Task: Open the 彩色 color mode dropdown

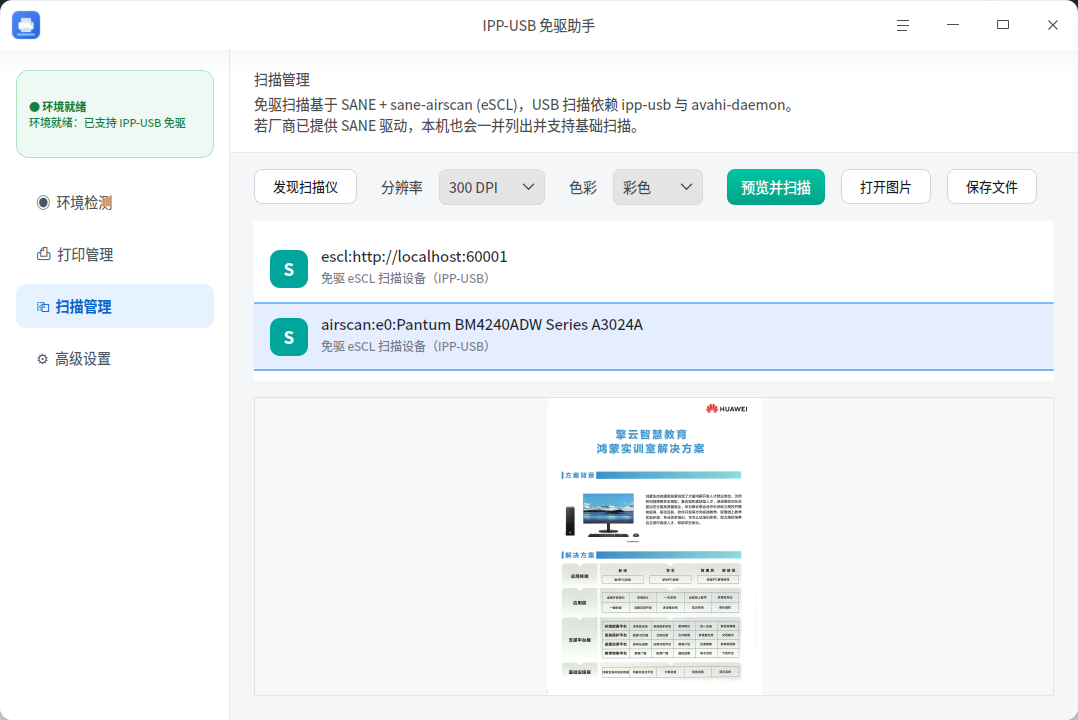Action: pos(658,187)
